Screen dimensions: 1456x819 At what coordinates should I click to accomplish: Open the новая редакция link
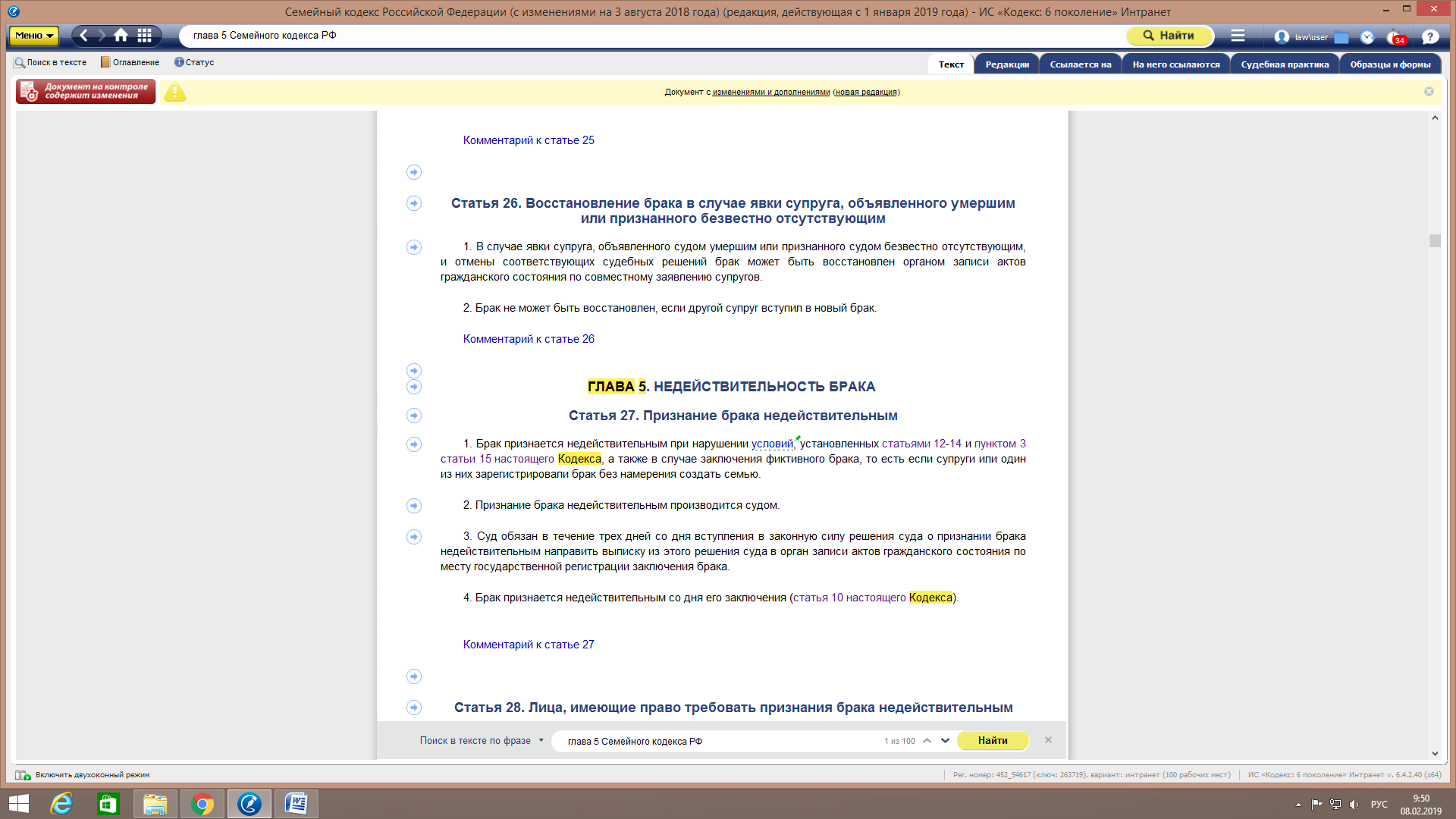pyautogui.click(x=866, y=92)
